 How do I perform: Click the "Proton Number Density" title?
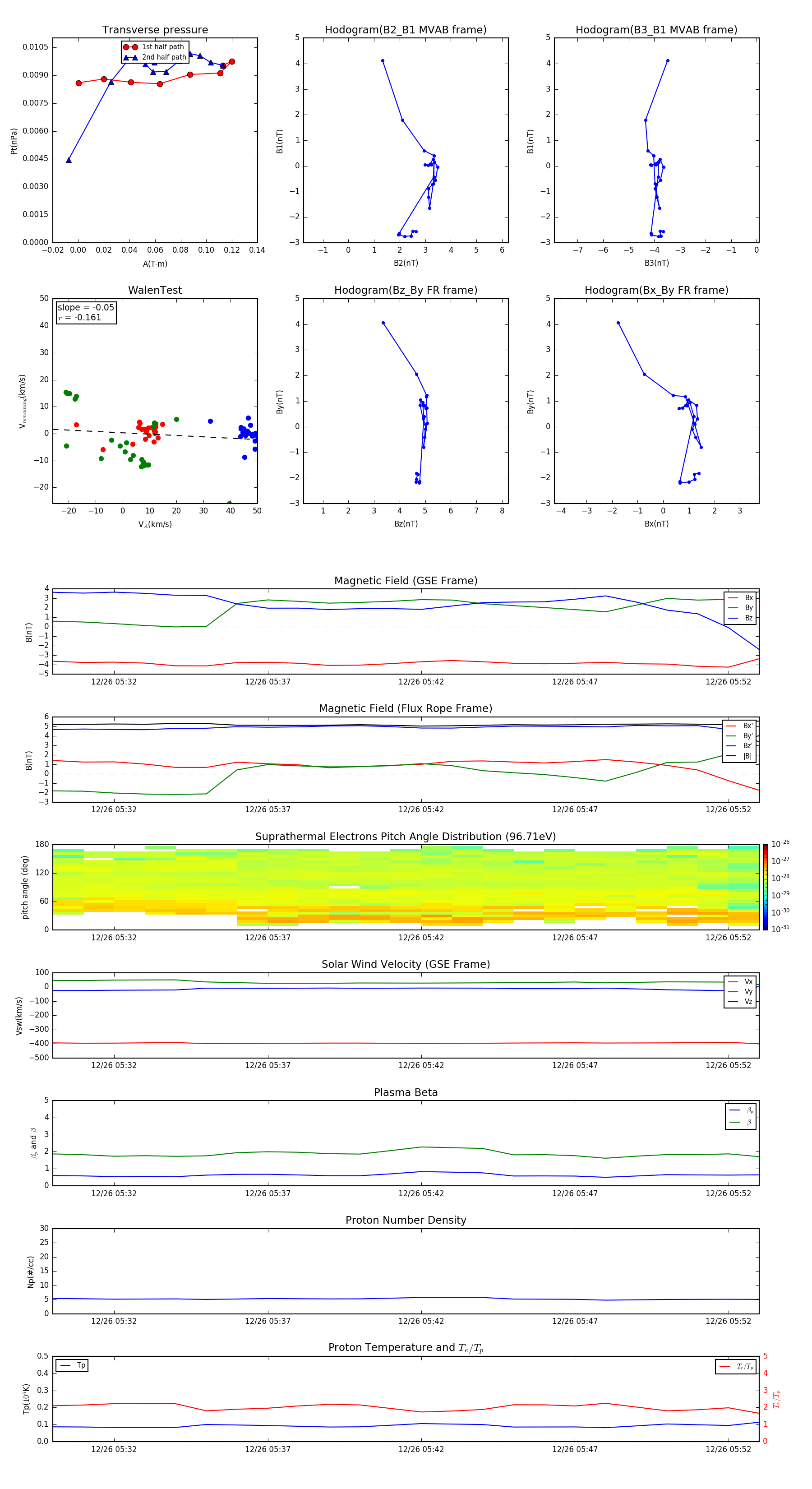[406, 1220]
